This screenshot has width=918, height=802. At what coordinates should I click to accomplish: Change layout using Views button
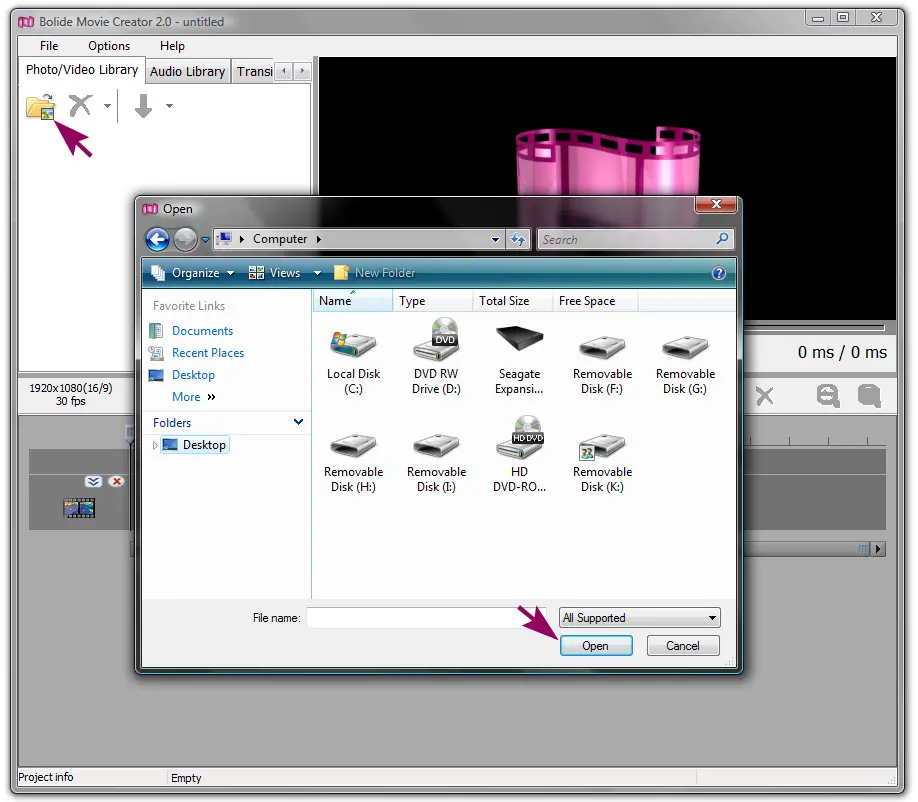pyautogui.click(x=275, y=273)
